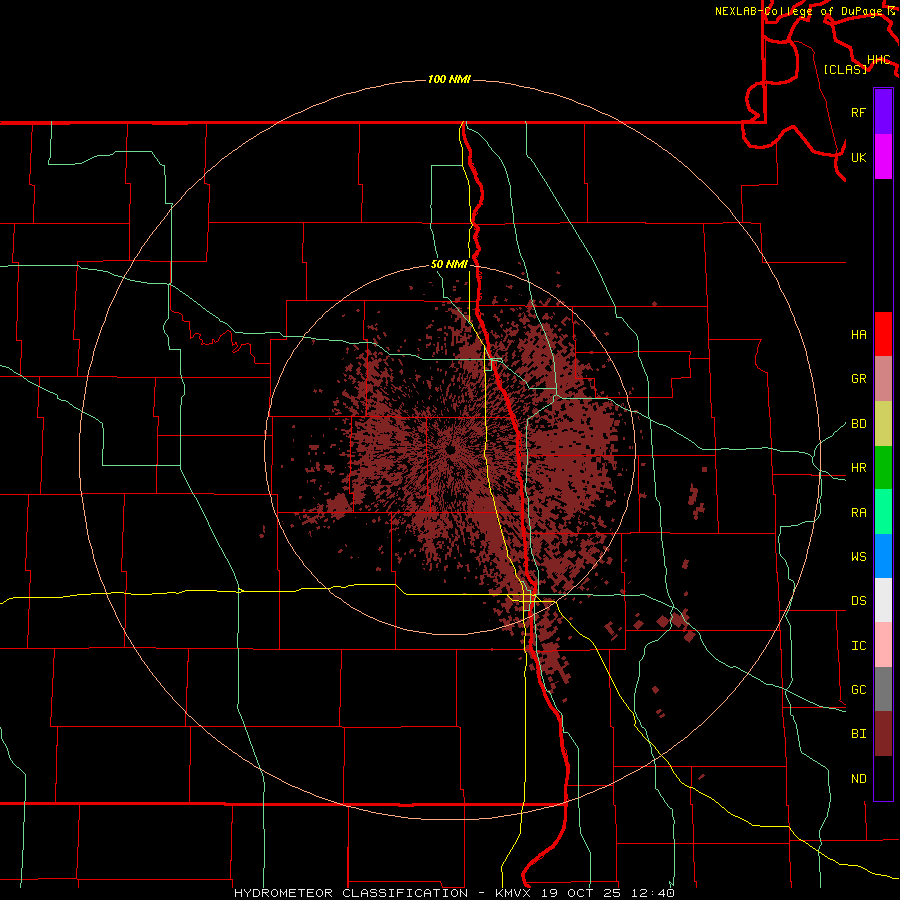Viewport: 900px width, 900px height.
Task: Click the KMVX radar site identifier
Action: [515, 893]
